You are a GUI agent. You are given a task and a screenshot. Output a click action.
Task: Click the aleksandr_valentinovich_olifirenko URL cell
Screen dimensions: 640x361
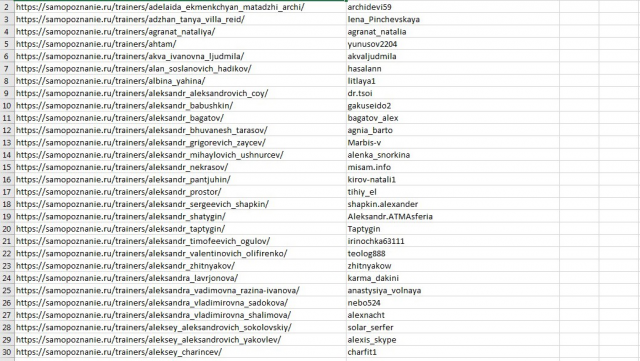180,253
